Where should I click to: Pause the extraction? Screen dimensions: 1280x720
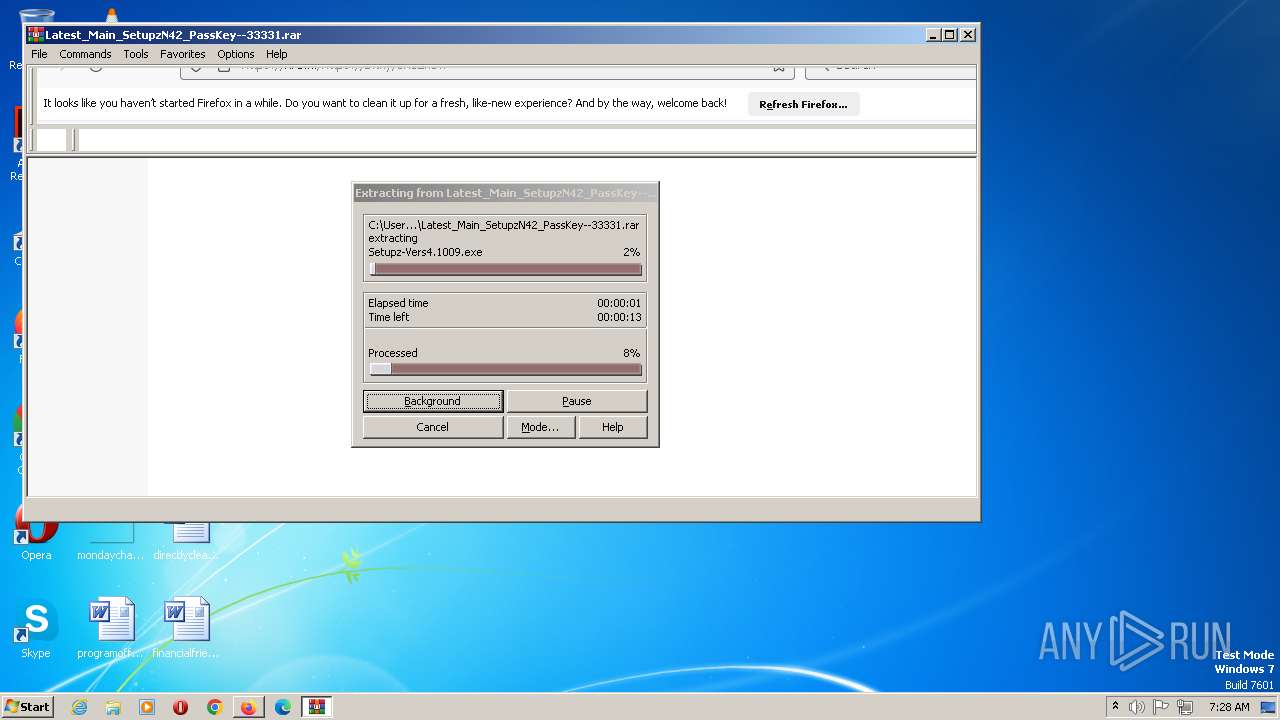click(577, 401)
